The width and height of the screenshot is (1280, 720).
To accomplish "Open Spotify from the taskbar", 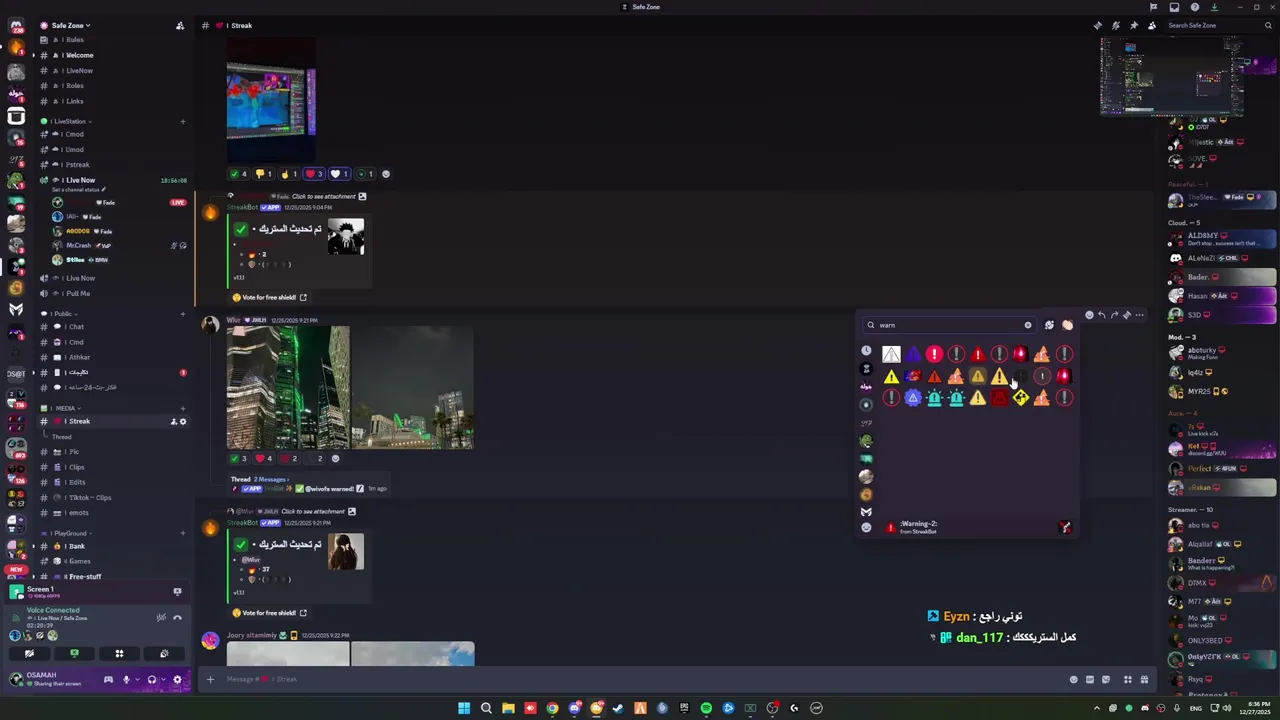I will point(706,708).
